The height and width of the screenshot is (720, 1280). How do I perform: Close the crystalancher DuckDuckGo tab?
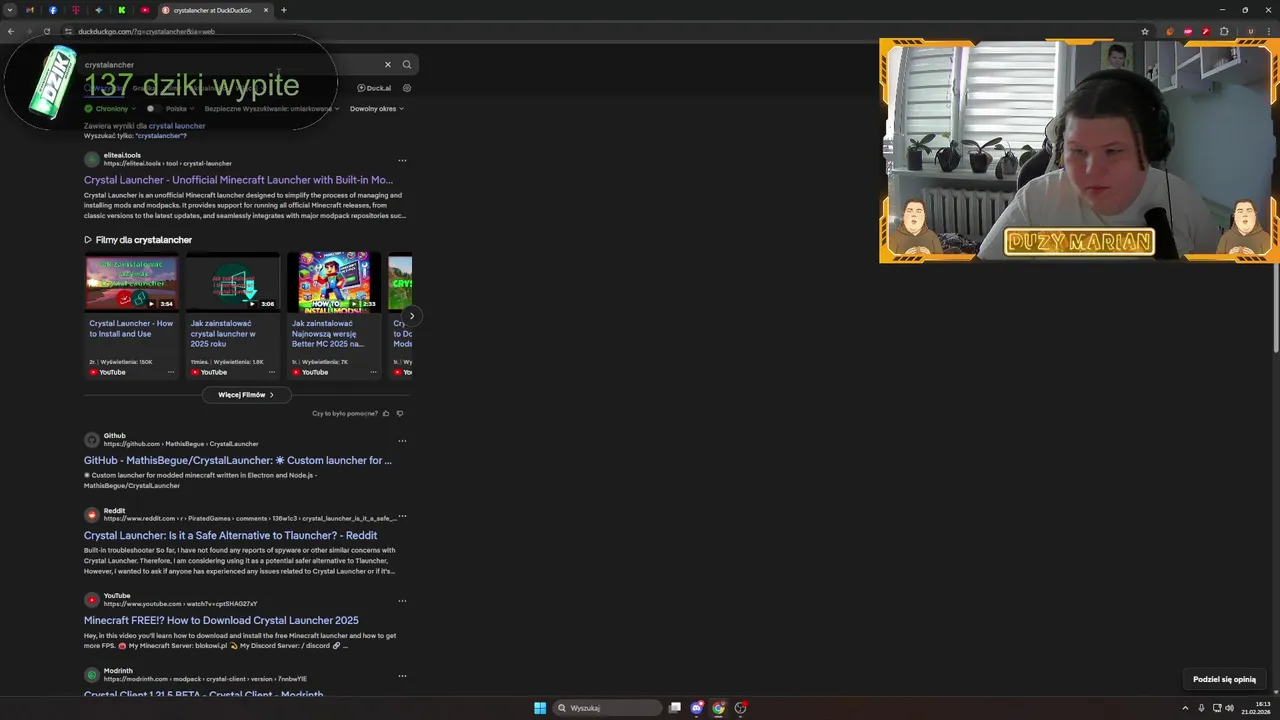266,10
